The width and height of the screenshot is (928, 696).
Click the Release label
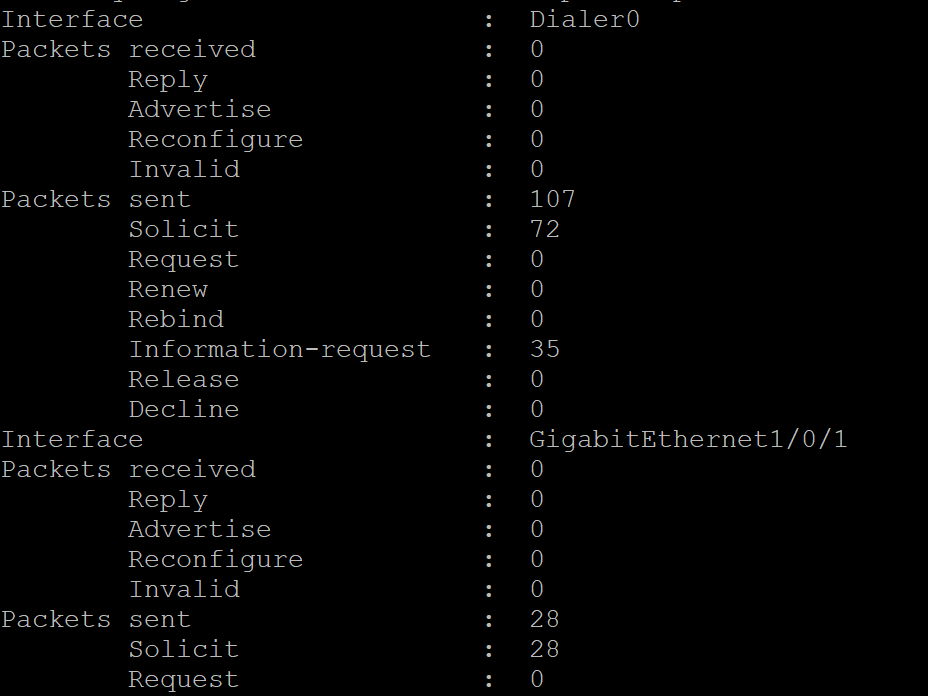point(183,379)
